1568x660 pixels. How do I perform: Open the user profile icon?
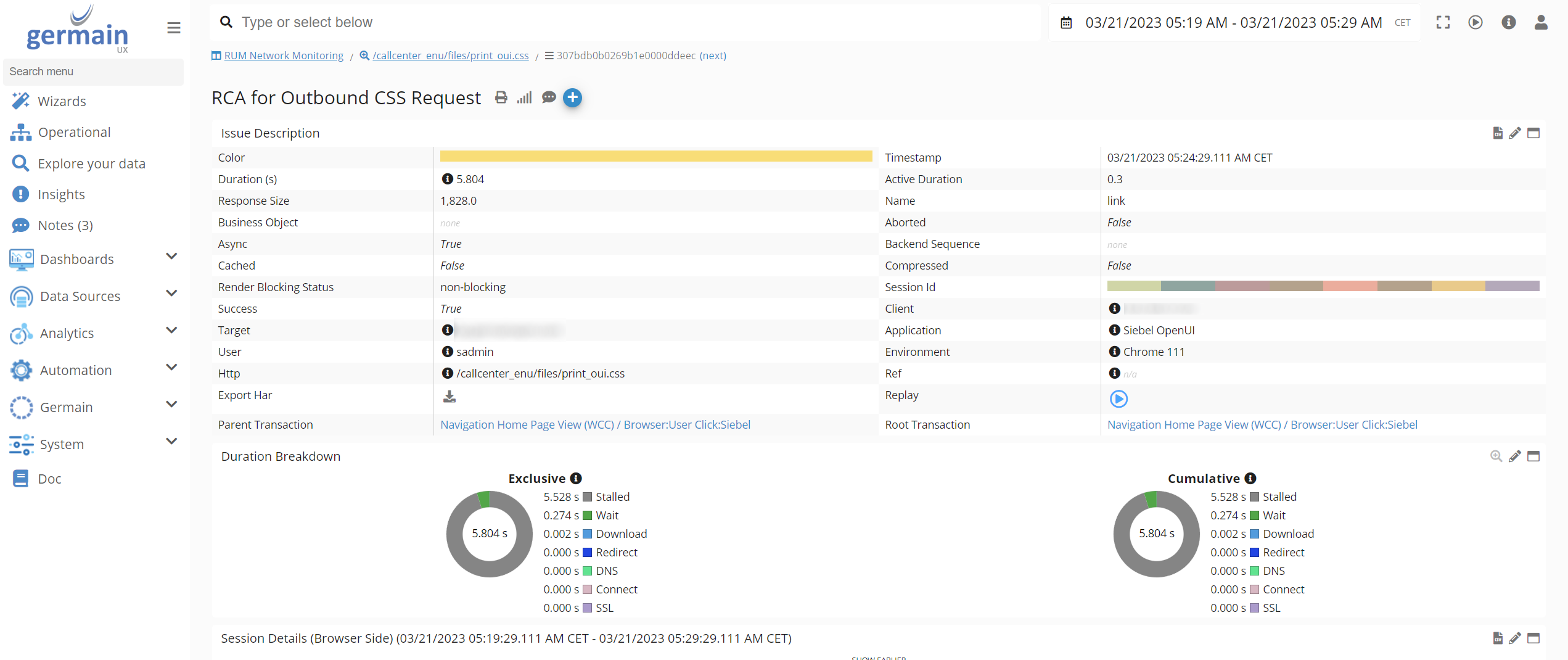coord(1540,23)
